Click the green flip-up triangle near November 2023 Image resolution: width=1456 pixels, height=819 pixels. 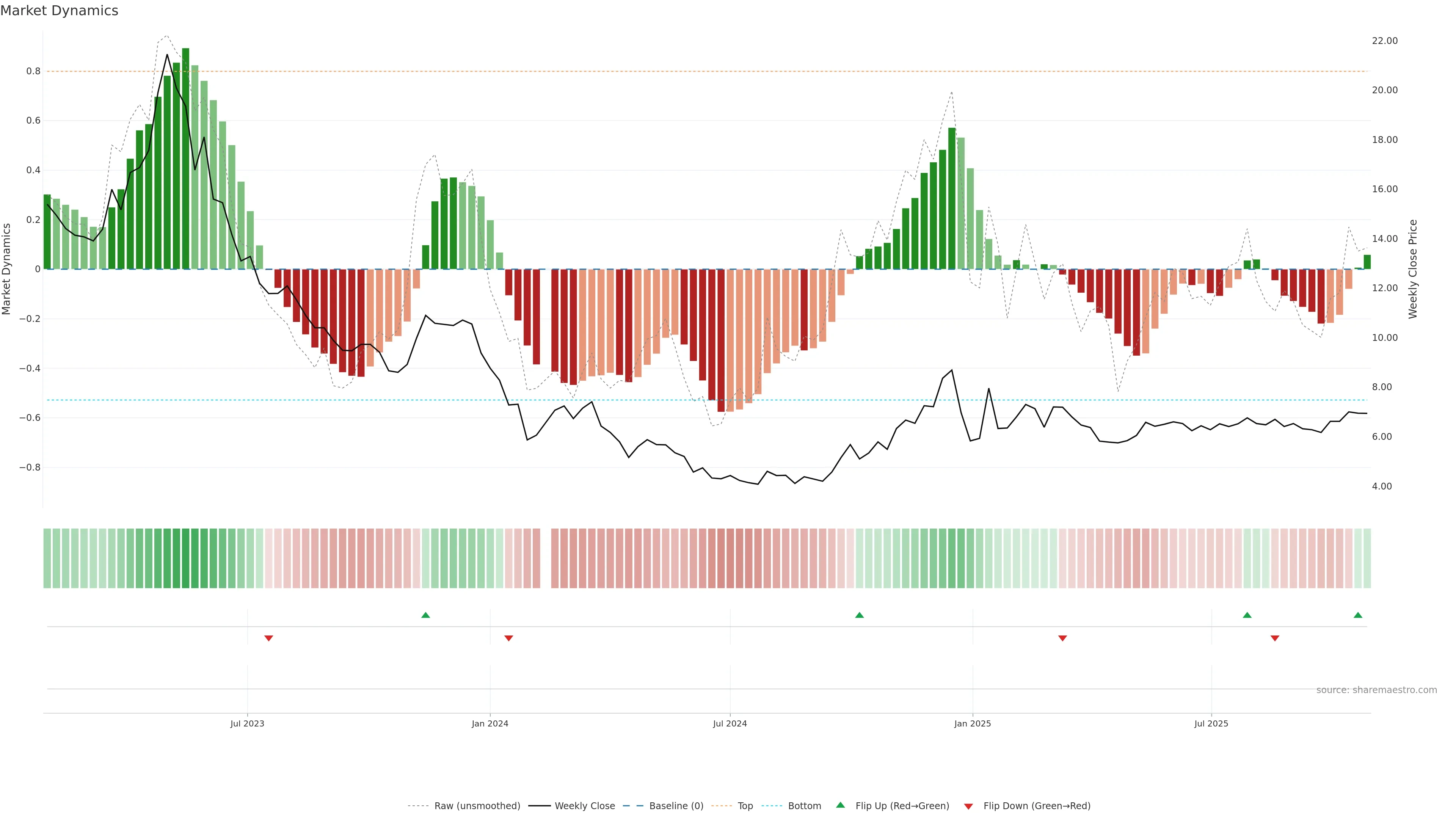click(425, 615)
